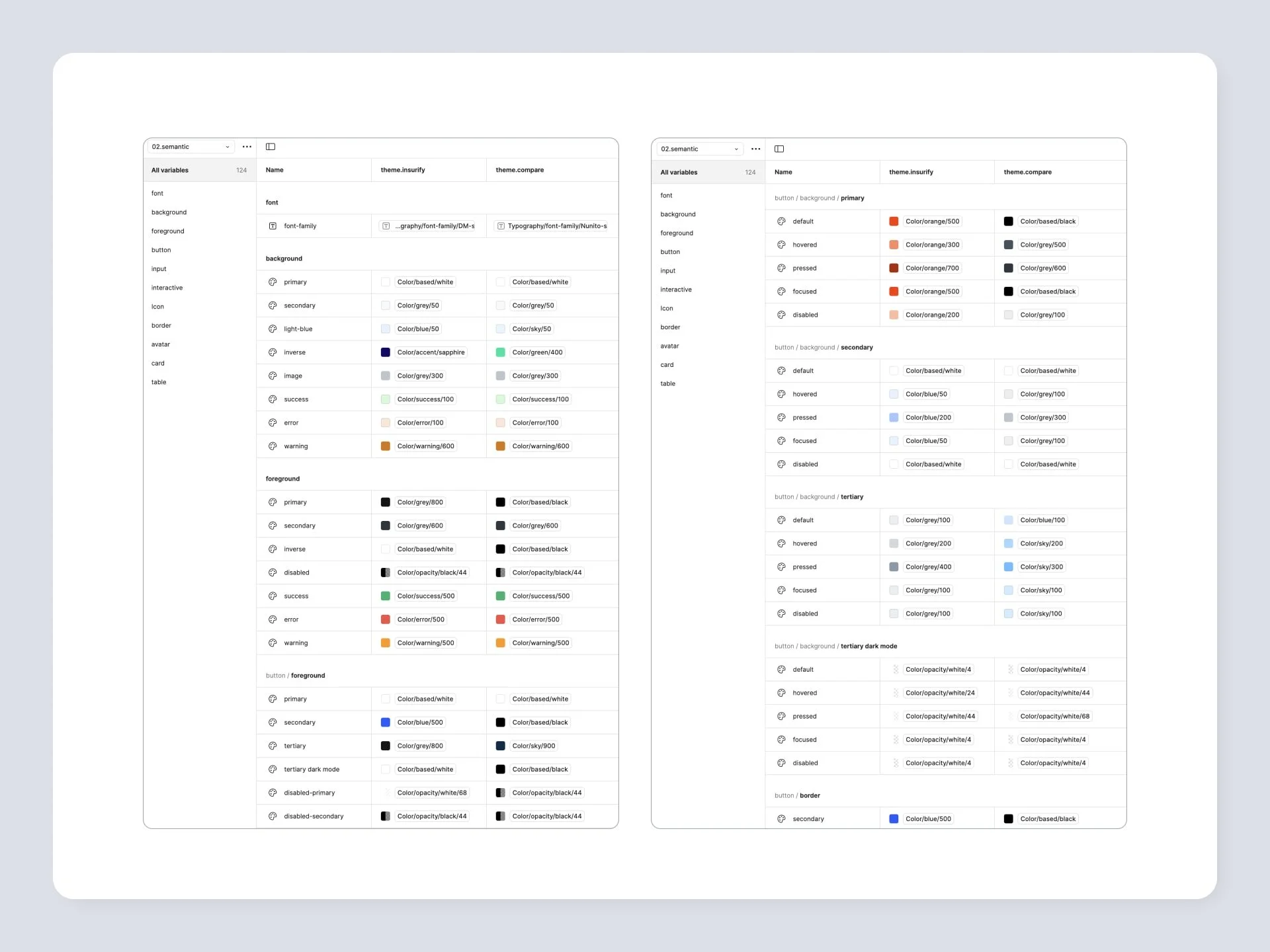
Task: Click color icon beside disabled-secondary row
Action: tap(273, 816)
